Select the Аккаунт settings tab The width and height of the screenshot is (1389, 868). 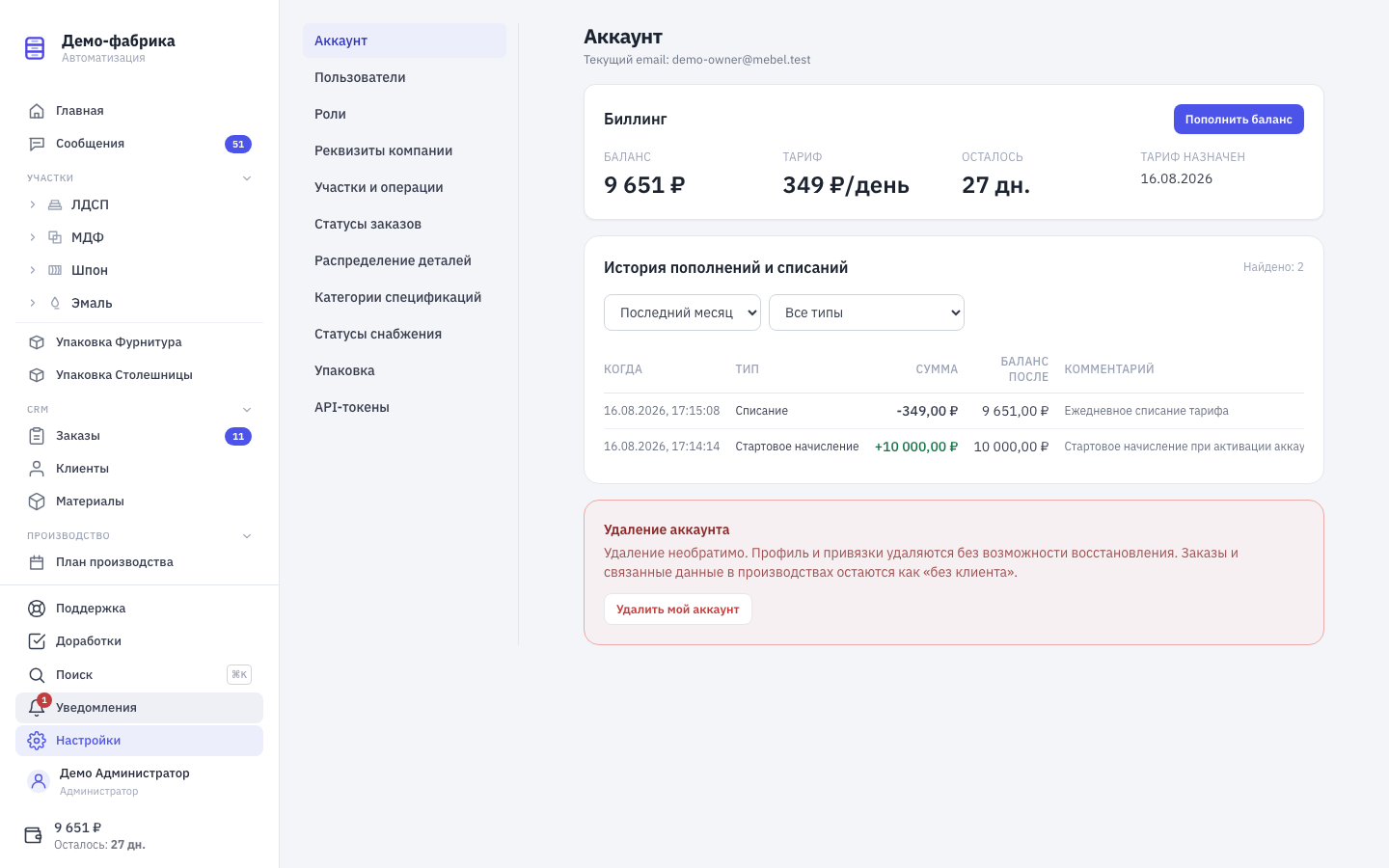point(404,41)
